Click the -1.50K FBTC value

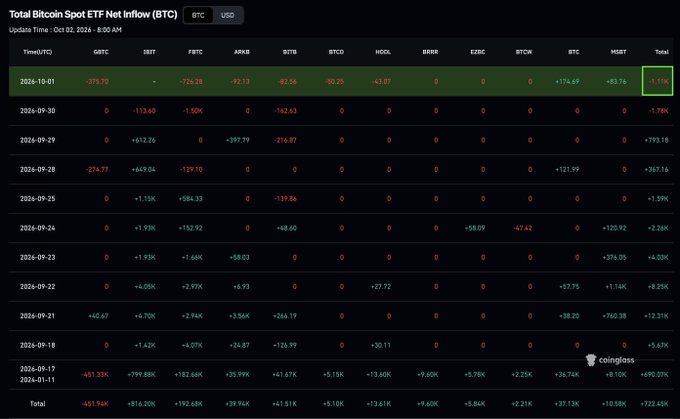(193, 111)
